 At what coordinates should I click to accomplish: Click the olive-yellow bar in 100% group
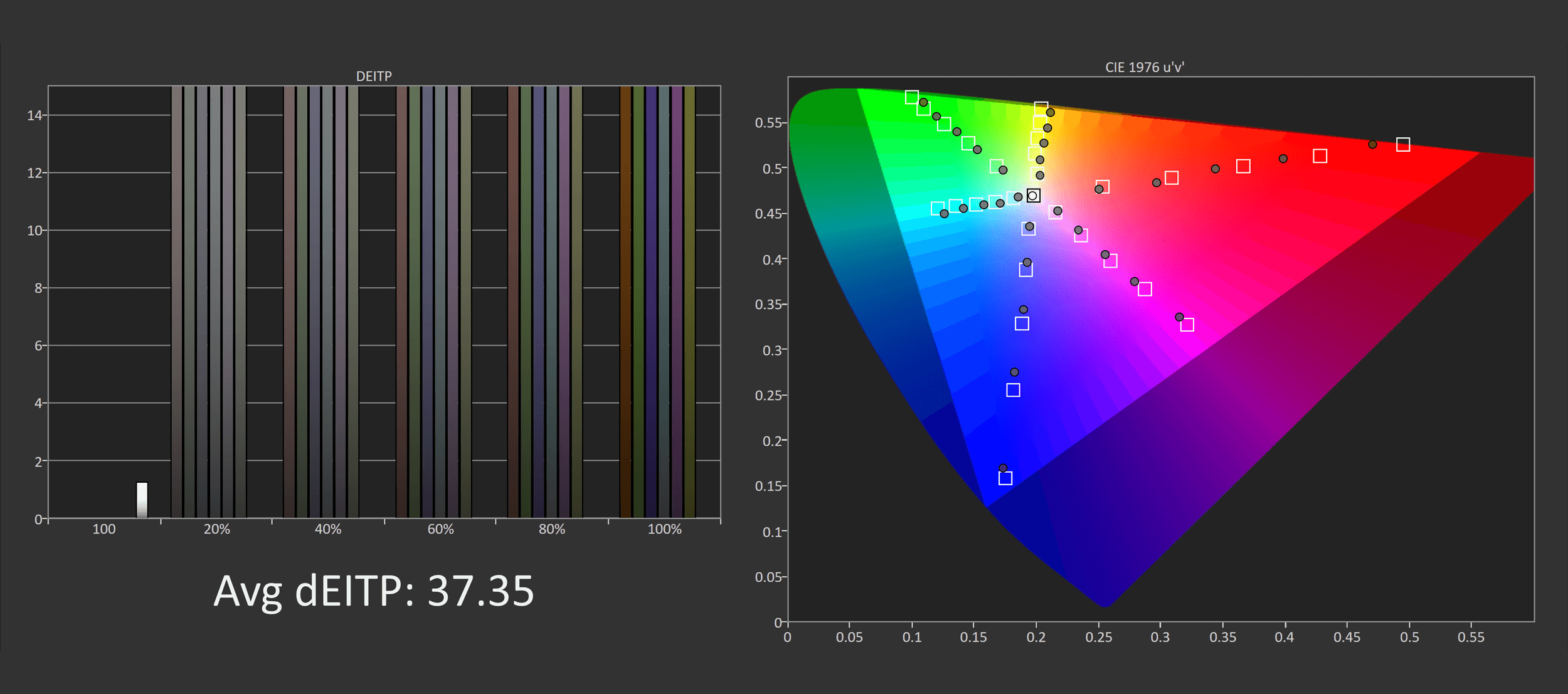coord(689,301)
